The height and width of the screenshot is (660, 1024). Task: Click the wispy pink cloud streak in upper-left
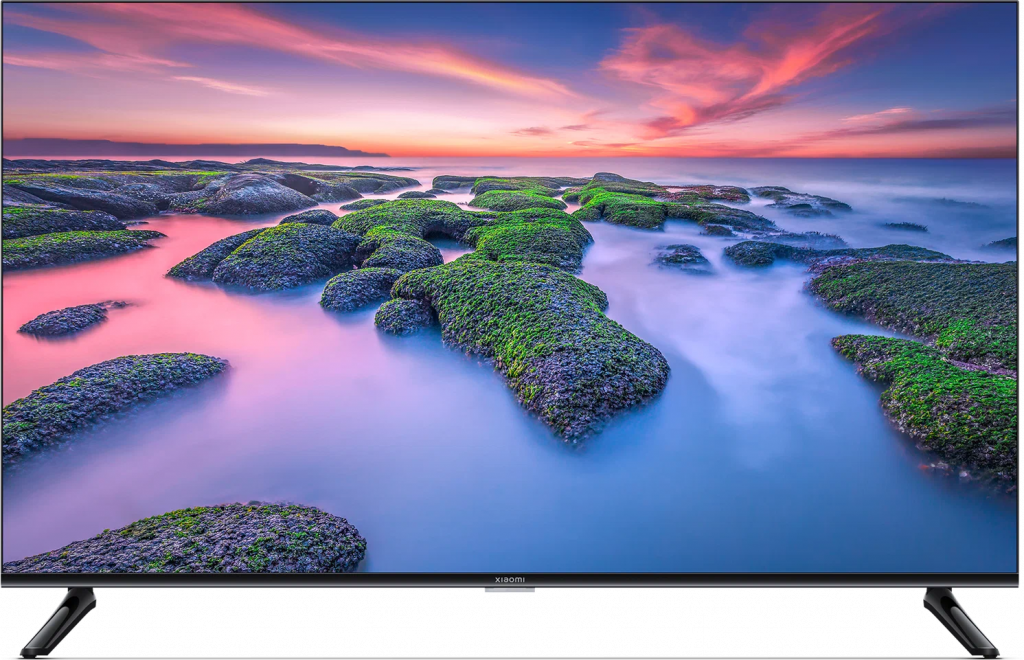[220, 85]
